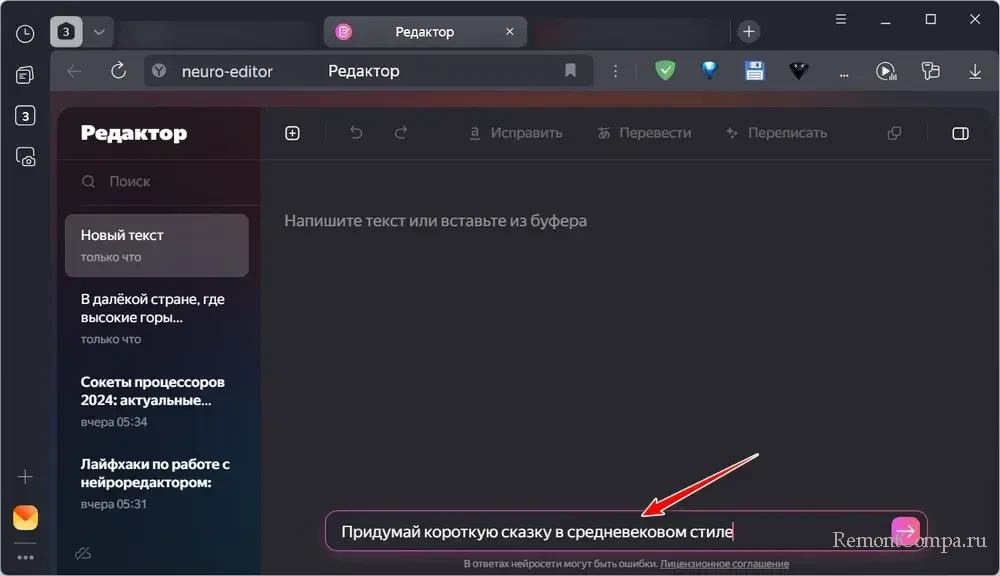Open the 'Сокеты процессоров 2024' text entry
The height and width of the screenshot is (576, 1000).
[x=153, y=401]
